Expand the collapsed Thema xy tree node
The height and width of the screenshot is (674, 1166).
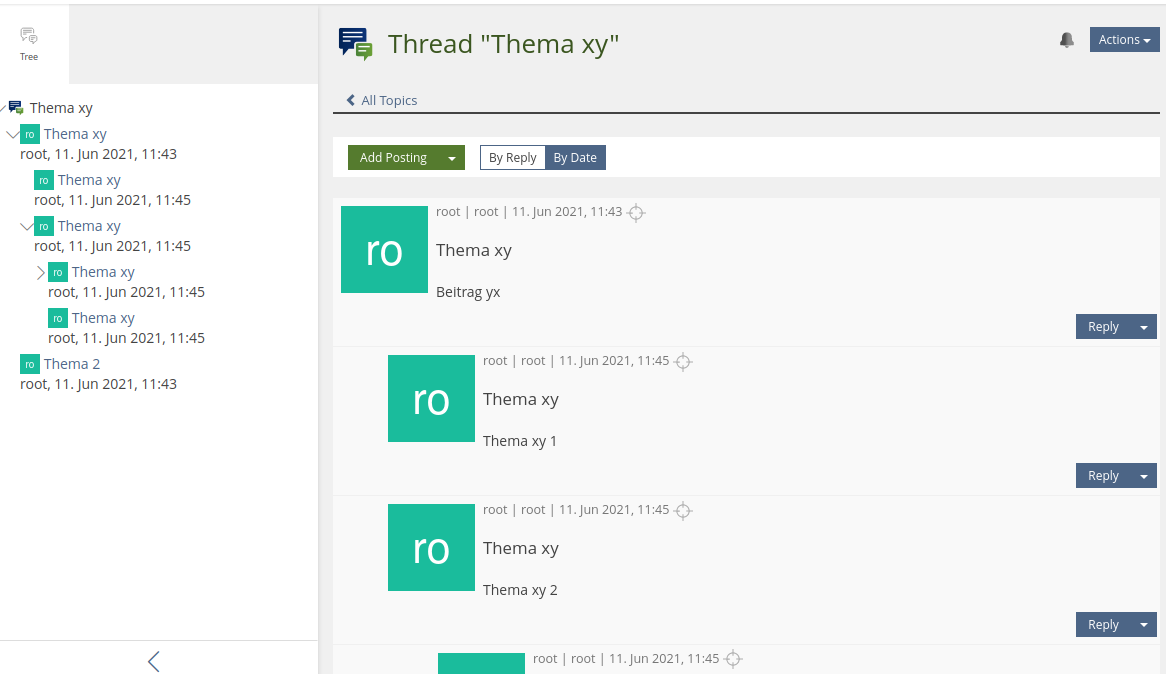[x=41, y=272]
